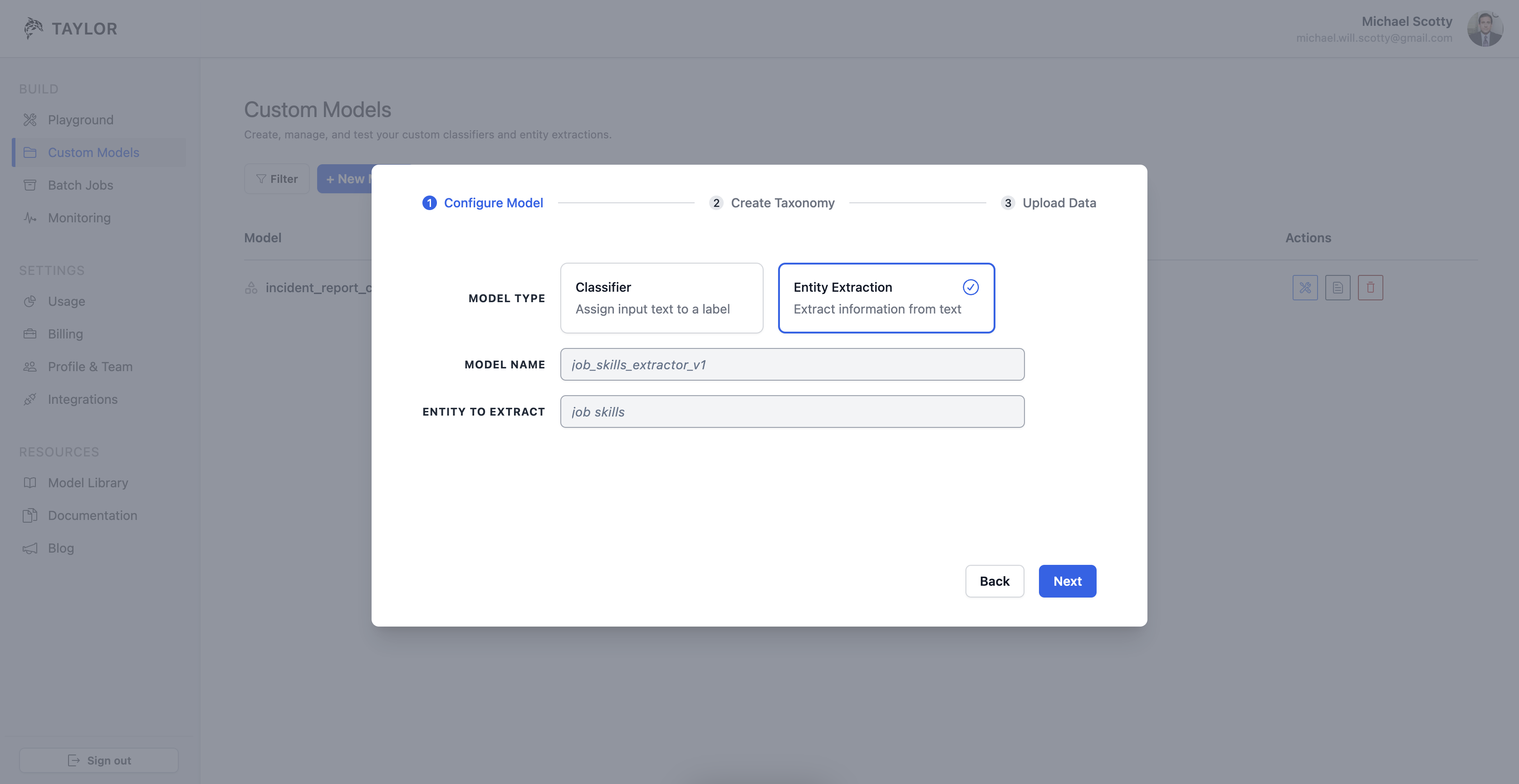Viewport: 1519px width, 784px height.
Task: Click the Playground icon in sidebar
Action: [30, 119]
